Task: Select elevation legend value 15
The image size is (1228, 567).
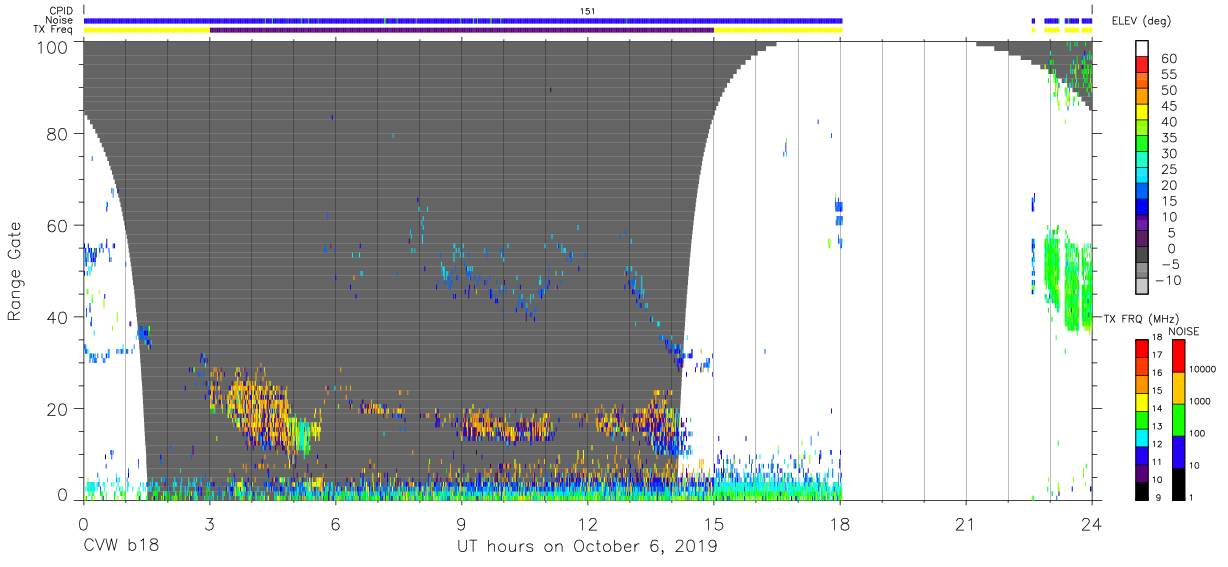Action: pos(1167,201)
